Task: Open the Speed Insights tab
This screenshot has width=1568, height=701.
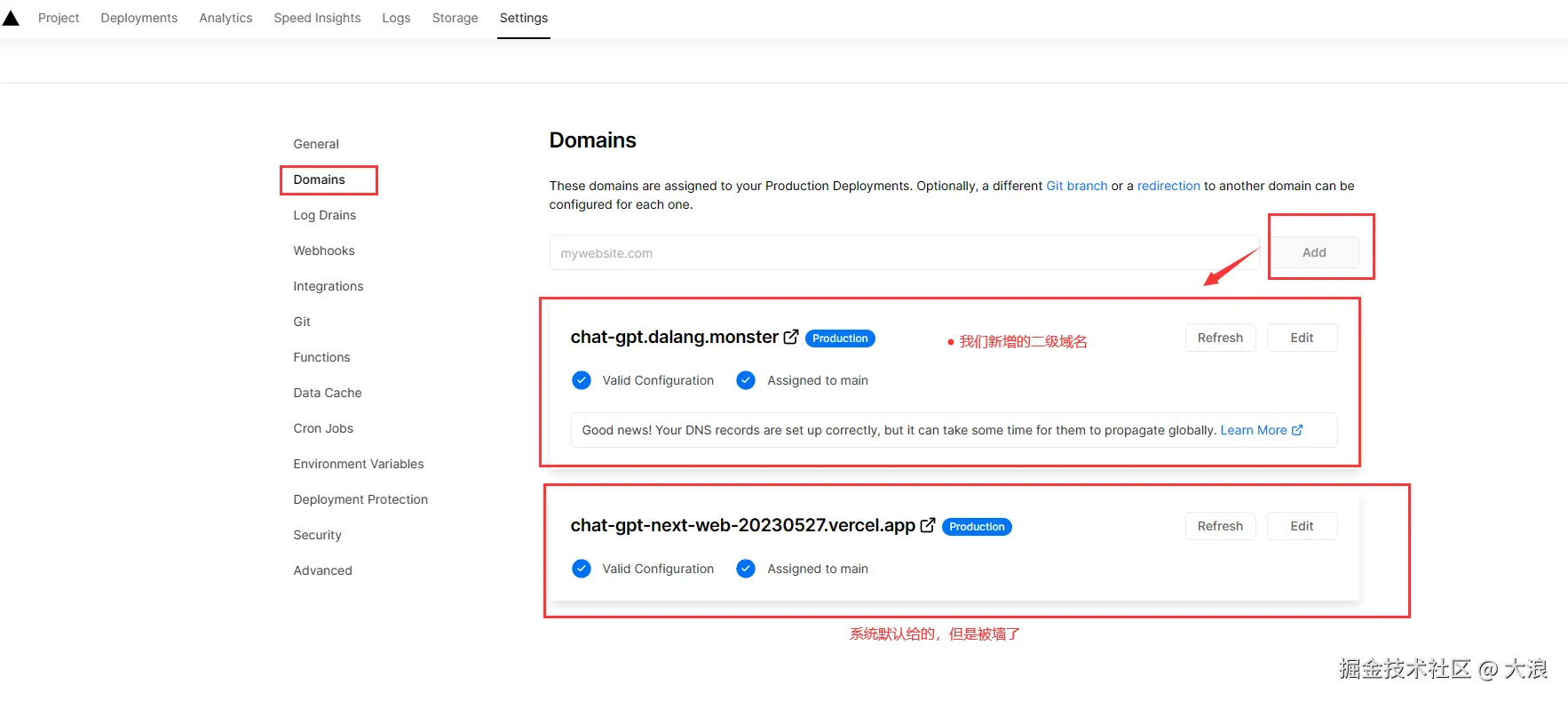Action: [317, 18]
